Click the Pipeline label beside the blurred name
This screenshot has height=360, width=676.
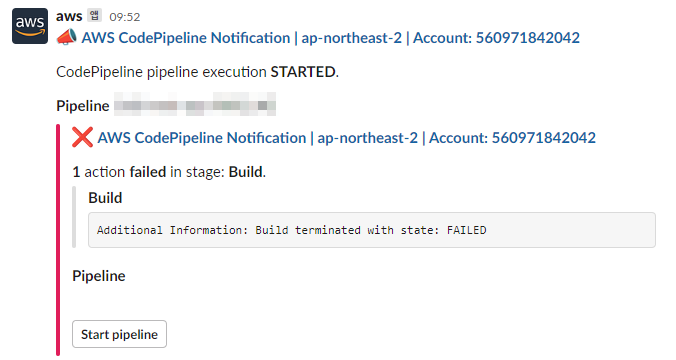point(83,106)
